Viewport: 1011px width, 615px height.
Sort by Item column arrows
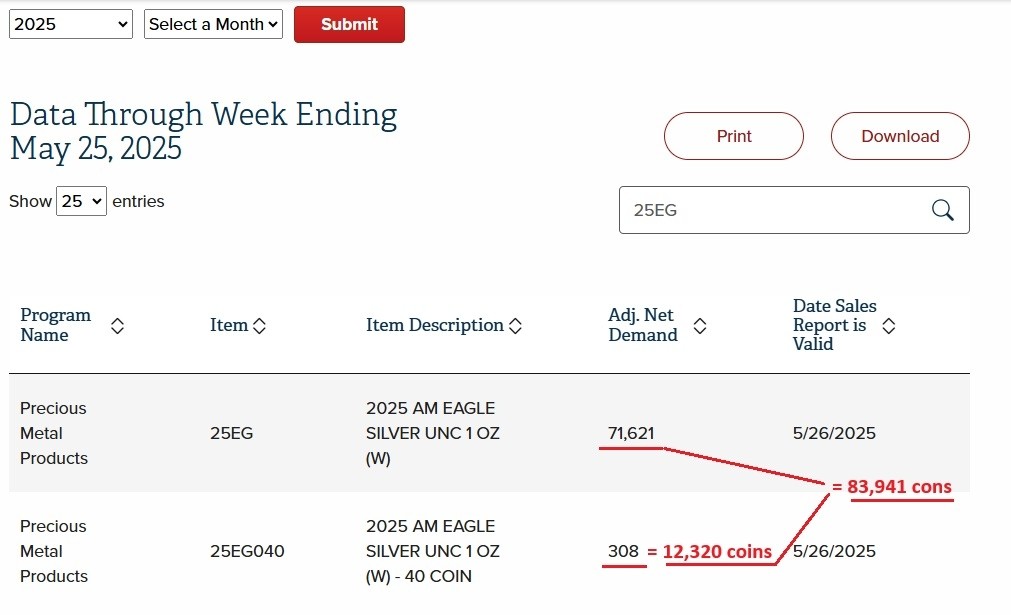(x=260, y=326)
